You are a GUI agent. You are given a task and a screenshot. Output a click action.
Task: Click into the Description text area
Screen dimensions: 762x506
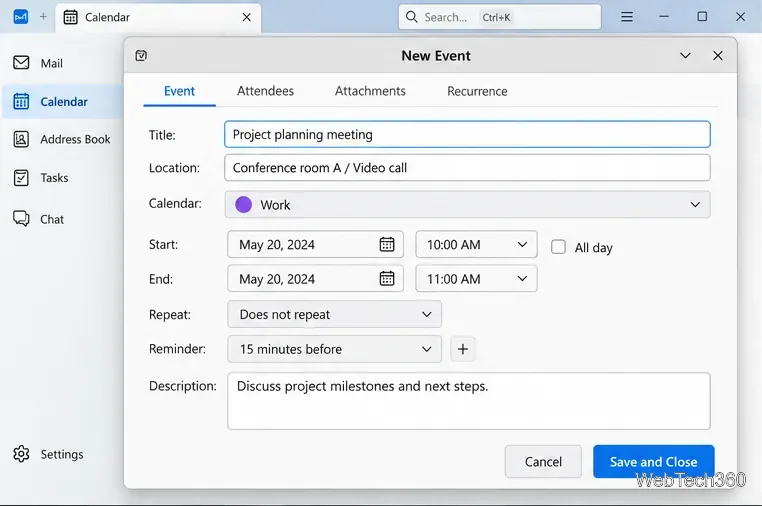point(469,401)
